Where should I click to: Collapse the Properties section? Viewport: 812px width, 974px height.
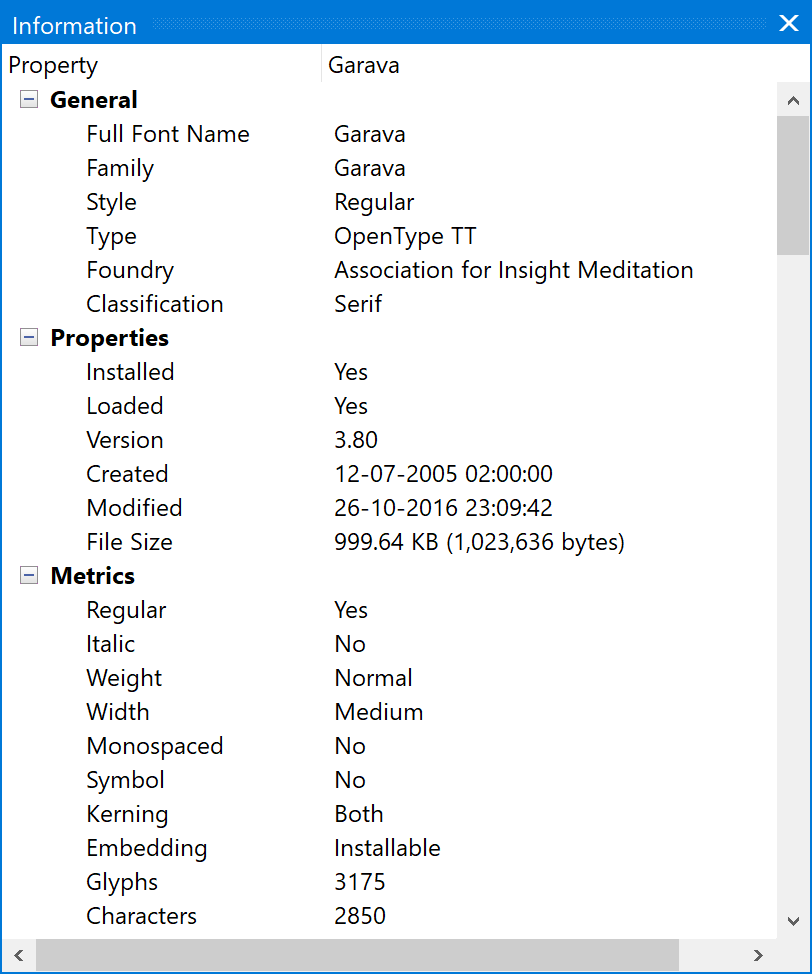(29, 337)
